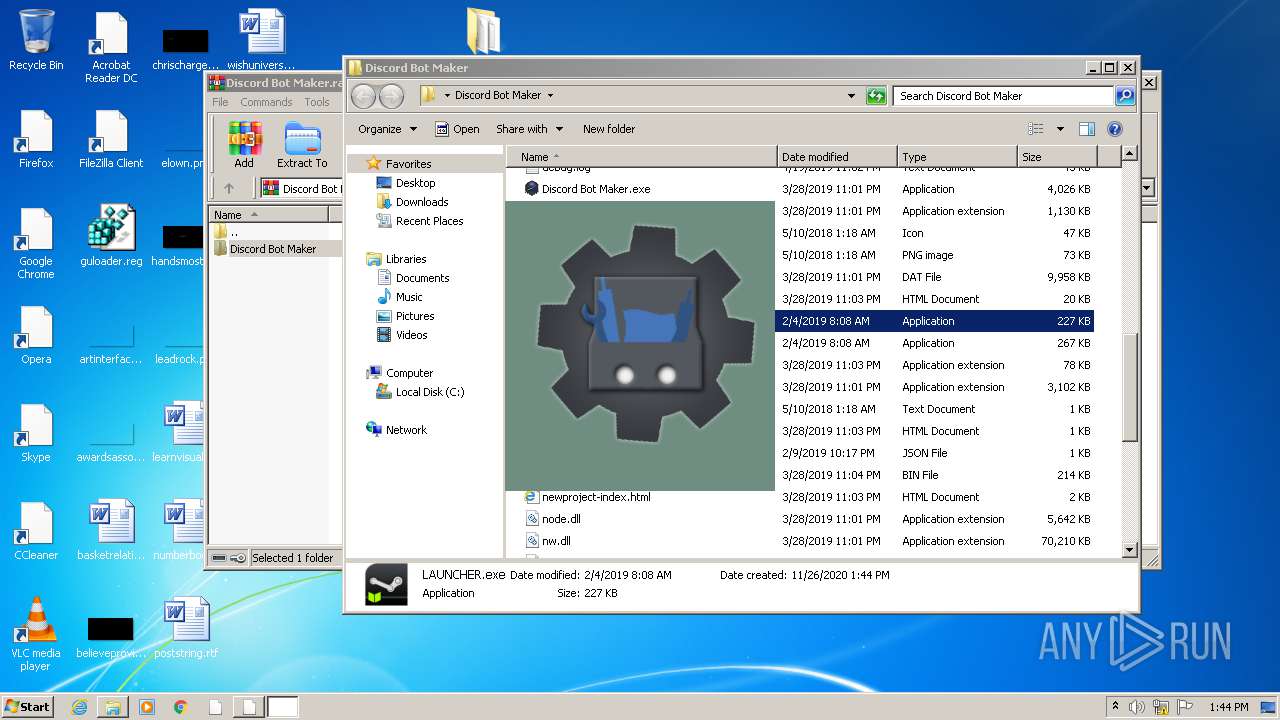Click the Explorer back navigation button
Screen dimensions: 1280x720
[x=363, y=96]
